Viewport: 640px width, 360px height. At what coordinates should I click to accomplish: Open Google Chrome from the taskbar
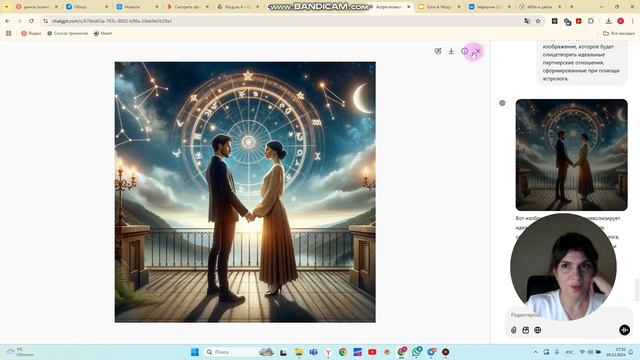pyautogui.click(x=343, y=352)
